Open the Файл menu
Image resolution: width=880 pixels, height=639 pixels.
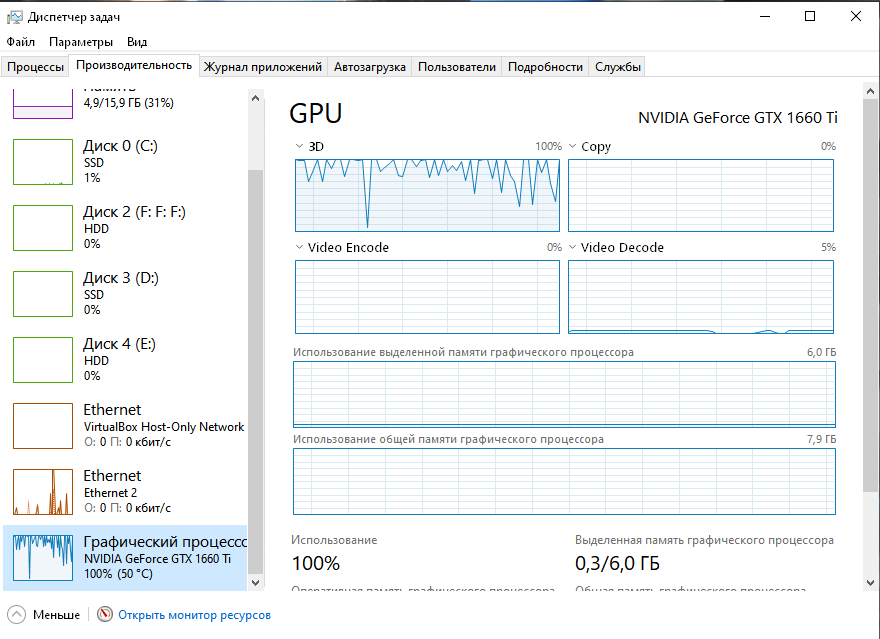[21, 42]
